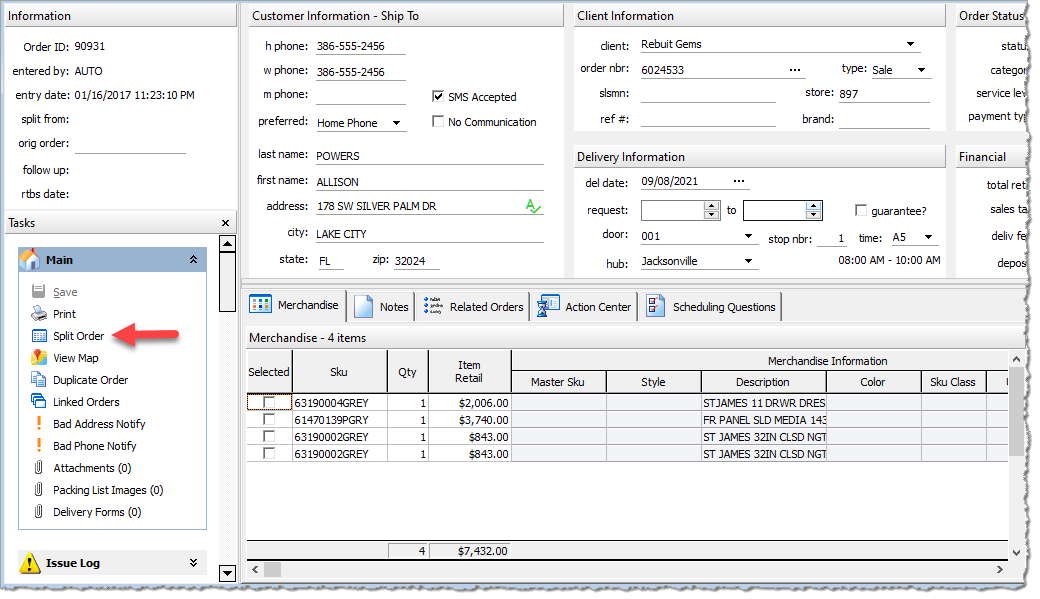Open the preferred phone dropdown

397,123
